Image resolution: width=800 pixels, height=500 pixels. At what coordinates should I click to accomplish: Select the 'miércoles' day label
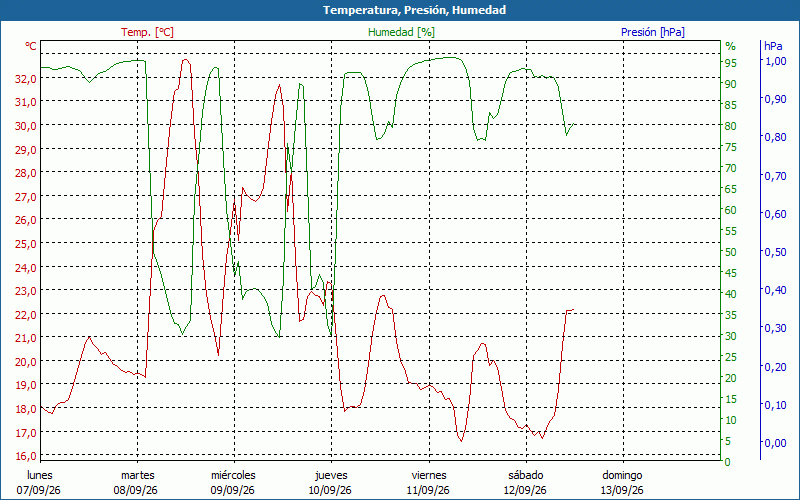click(233, 475)
